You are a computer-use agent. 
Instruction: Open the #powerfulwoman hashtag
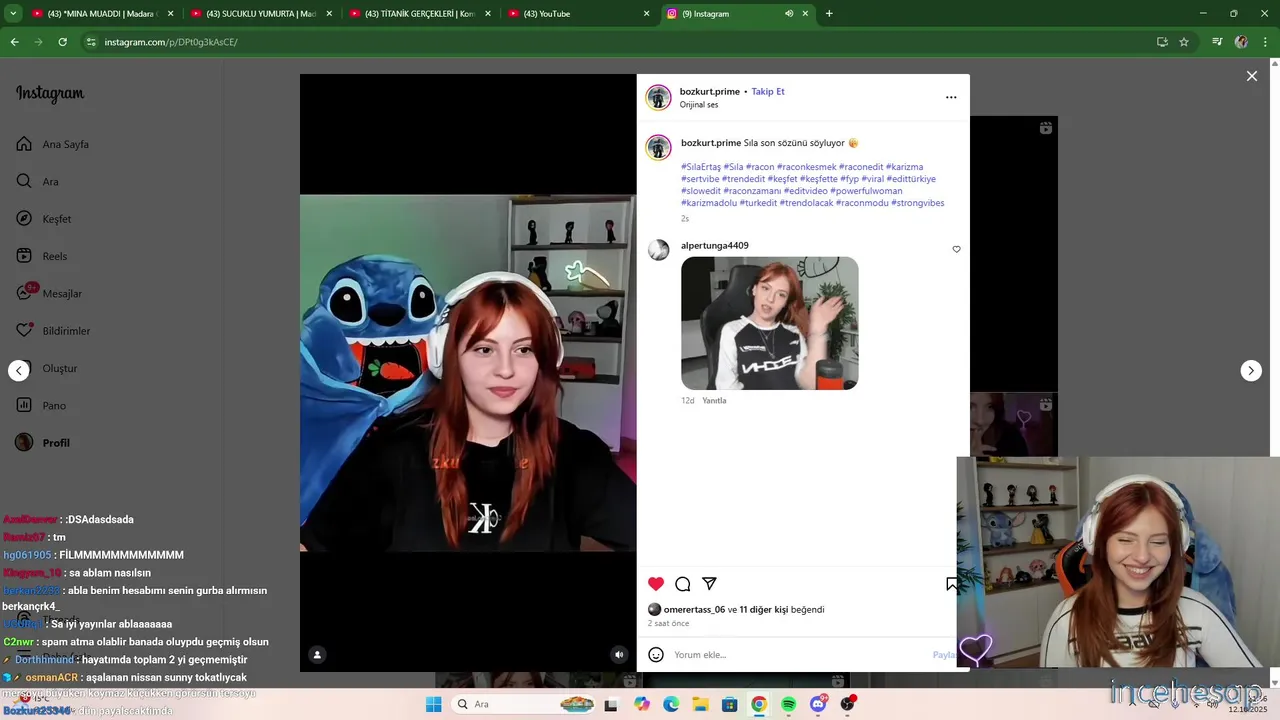pyautogui.click(x=866, y=191)
